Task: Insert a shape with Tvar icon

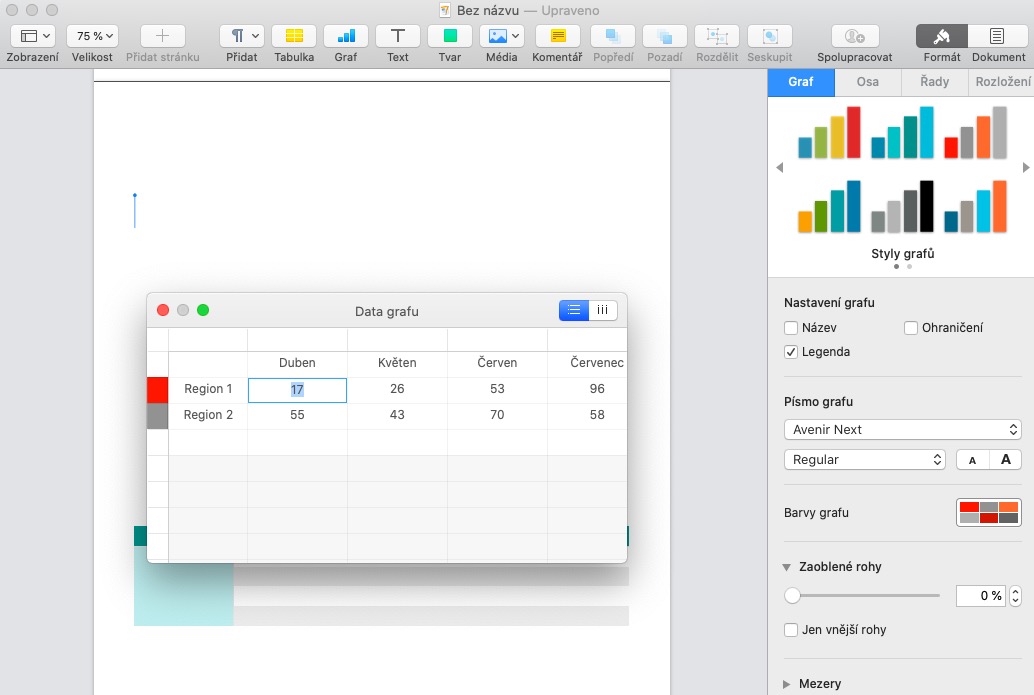Action: click(x=450, y=36)
